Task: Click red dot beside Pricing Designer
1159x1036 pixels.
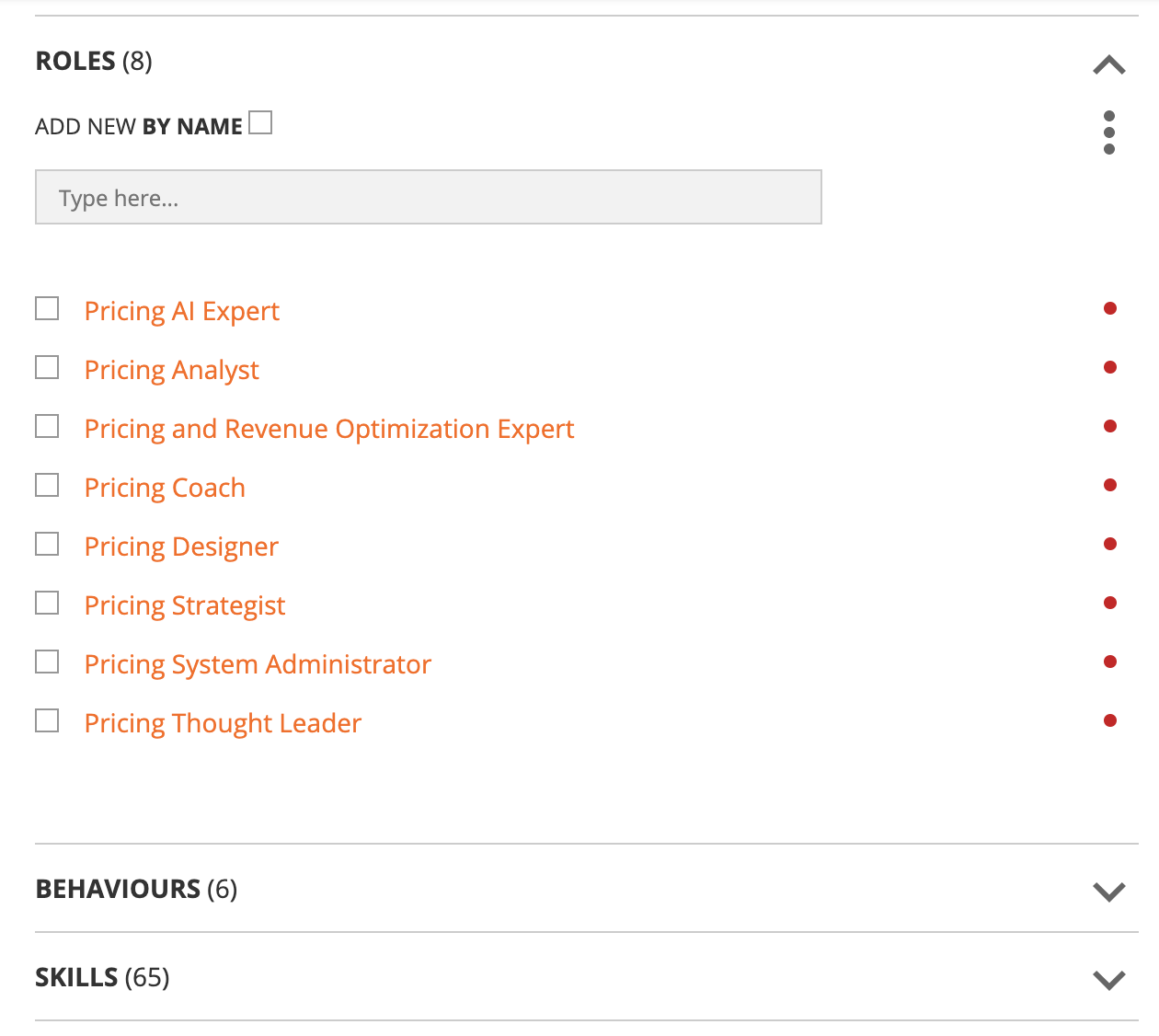Action: coord(1110,544)
